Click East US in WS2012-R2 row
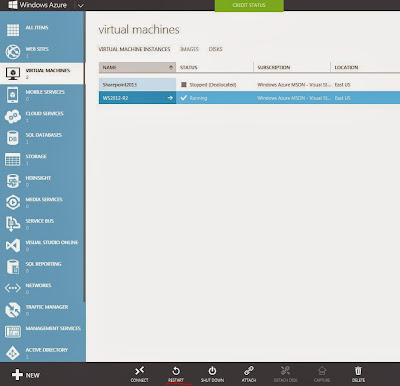The image size is (400, 386). 342,98
